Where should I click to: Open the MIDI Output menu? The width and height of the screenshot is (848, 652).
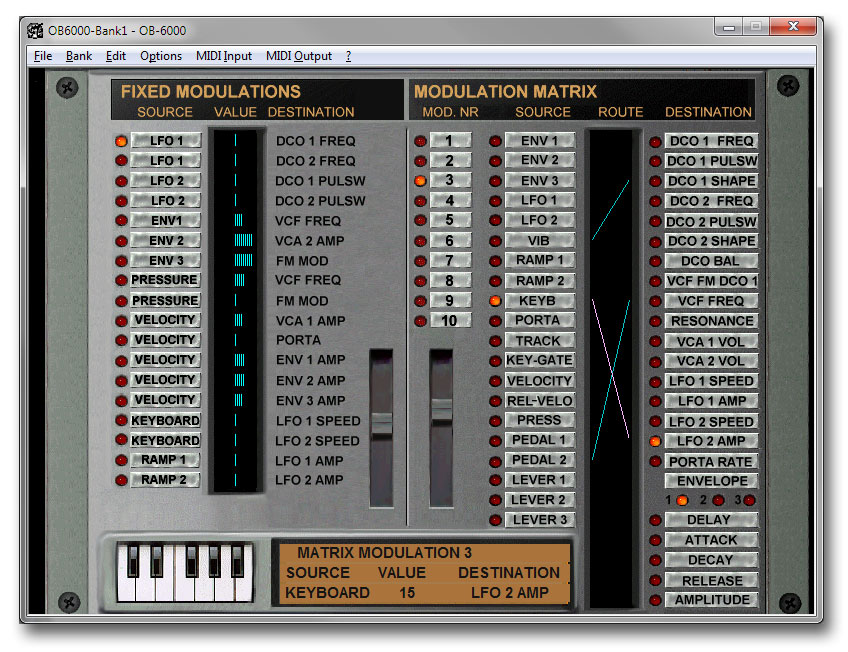[x=299, y=56]
